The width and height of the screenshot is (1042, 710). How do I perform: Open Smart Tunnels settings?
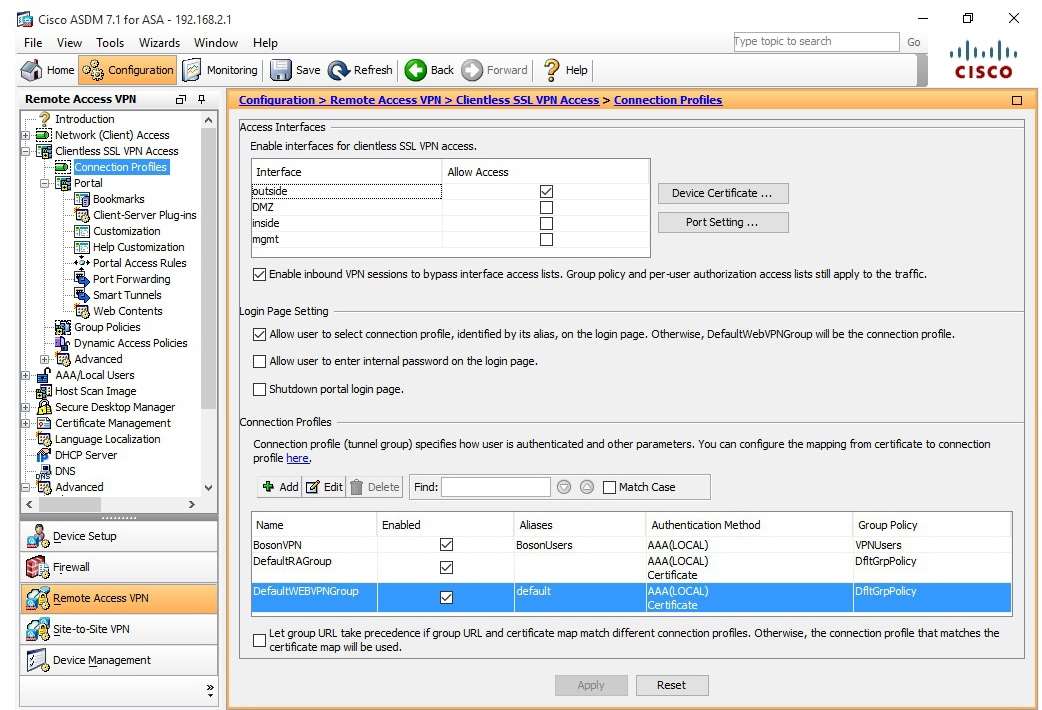(x=127, y=295)
